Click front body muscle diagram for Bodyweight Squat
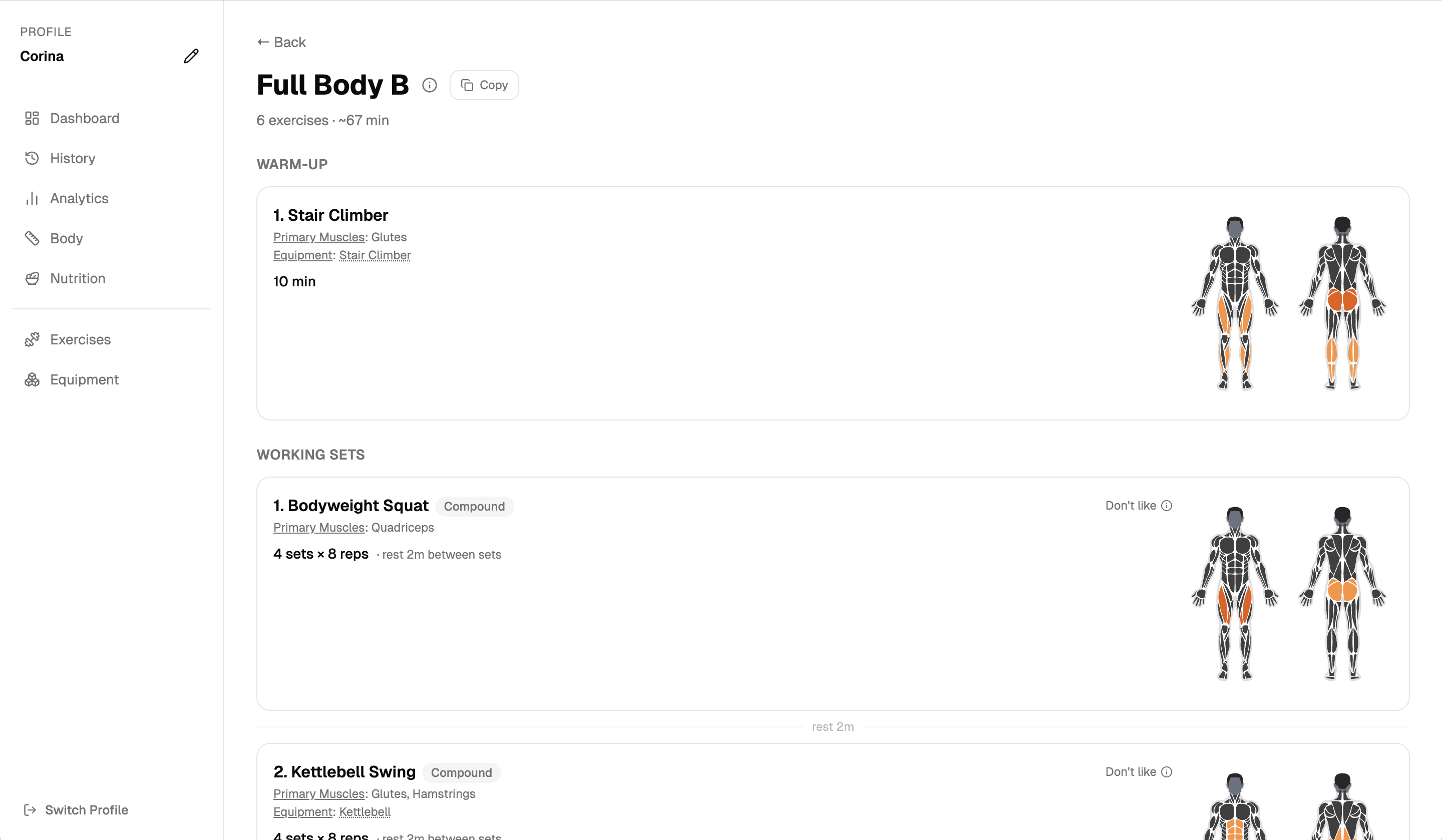Viewport: 1442px width, 840px height. (x=1235, y=593)
